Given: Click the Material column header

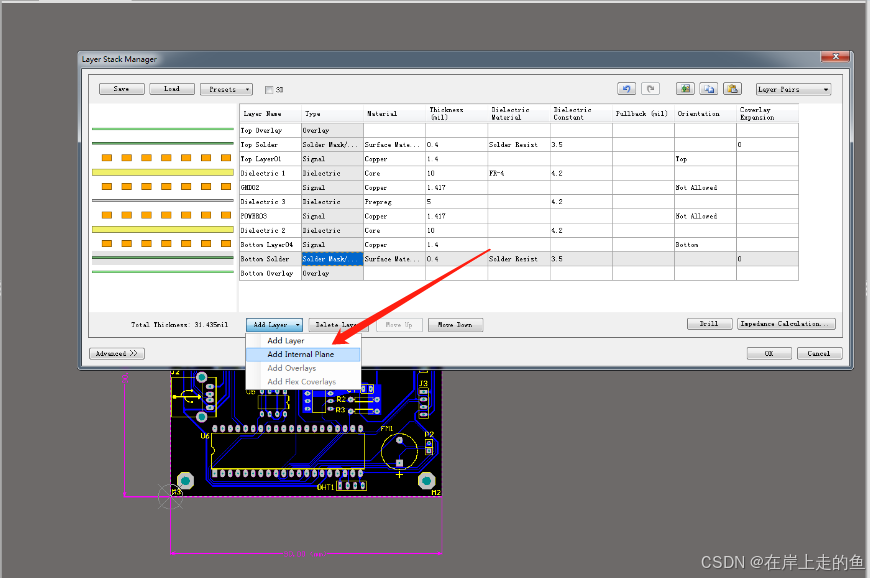Looking at the screenshot, I should coord(394,114).
